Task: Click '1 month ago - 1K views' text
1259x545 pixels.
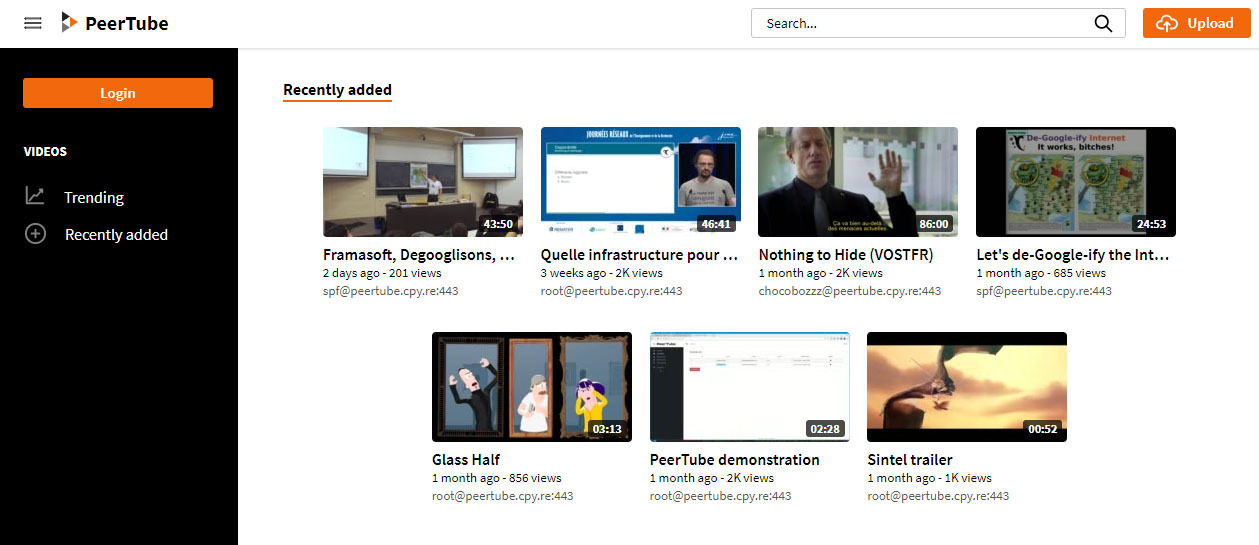Action: (x=929, y=478)
